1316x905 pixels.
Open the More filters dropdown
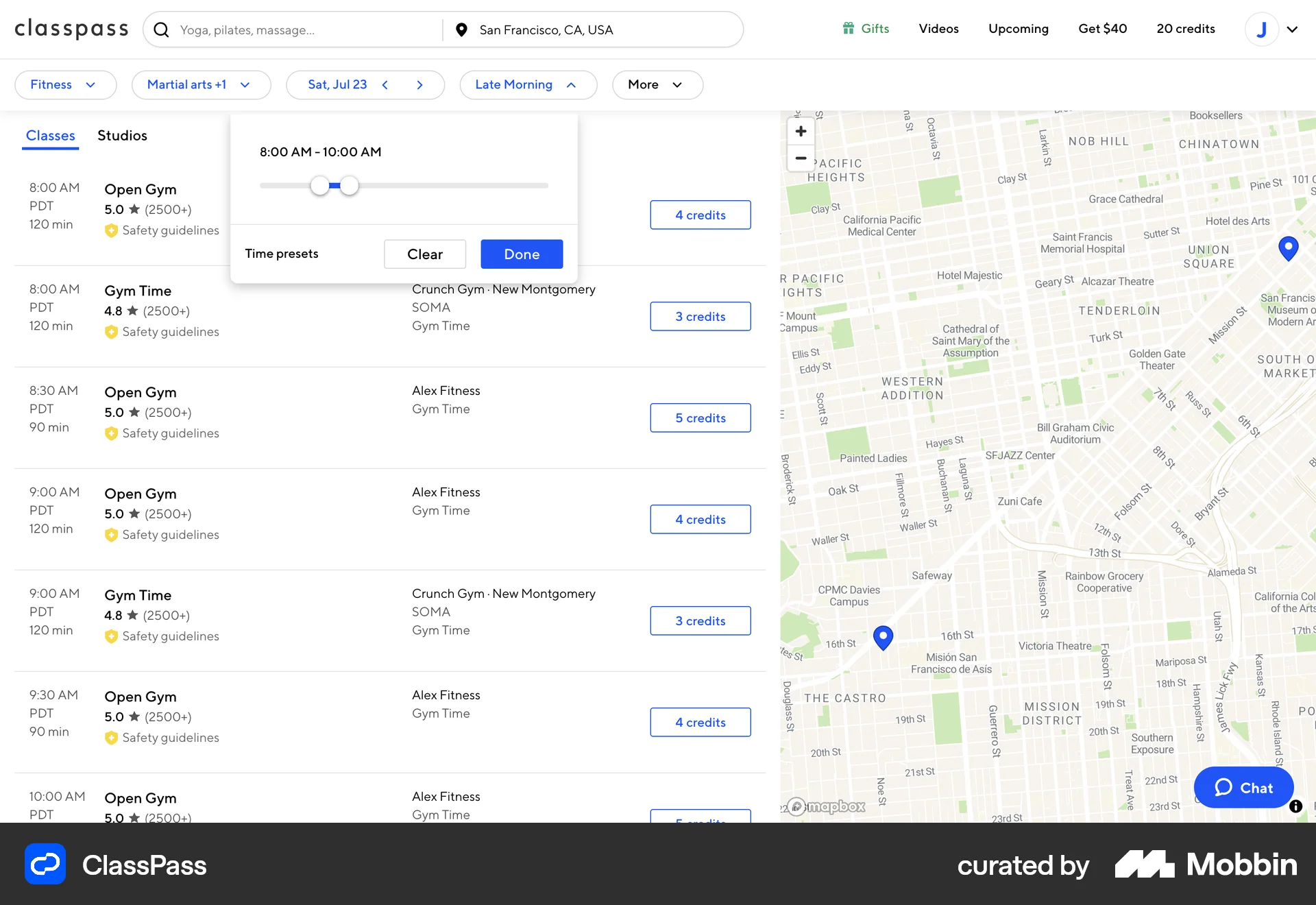point(657,84)
